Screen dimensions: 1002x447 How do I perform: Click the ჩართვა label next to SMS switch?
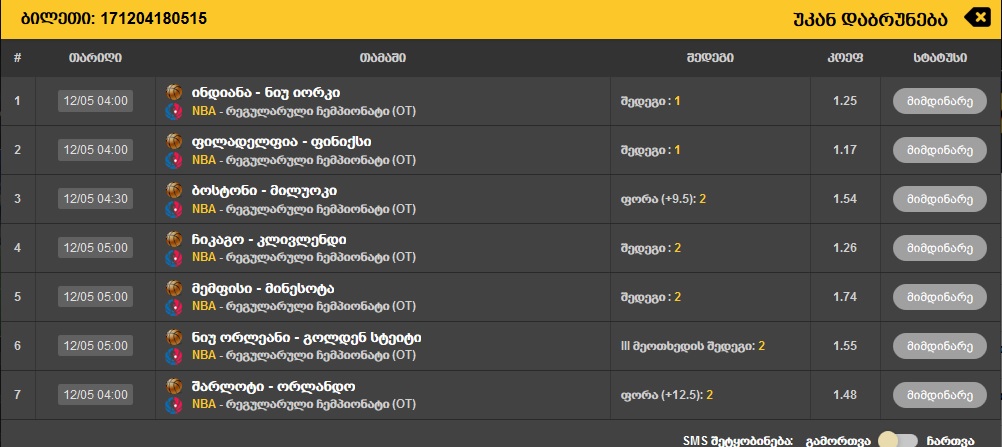point(950,440)
